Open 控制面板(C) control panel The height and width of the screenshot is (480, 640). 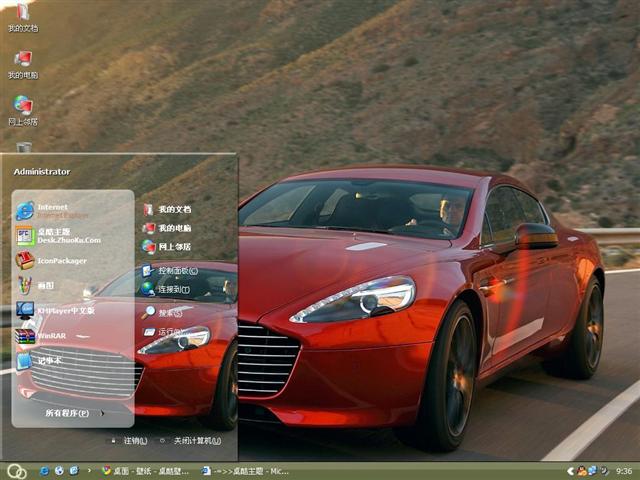170,271
